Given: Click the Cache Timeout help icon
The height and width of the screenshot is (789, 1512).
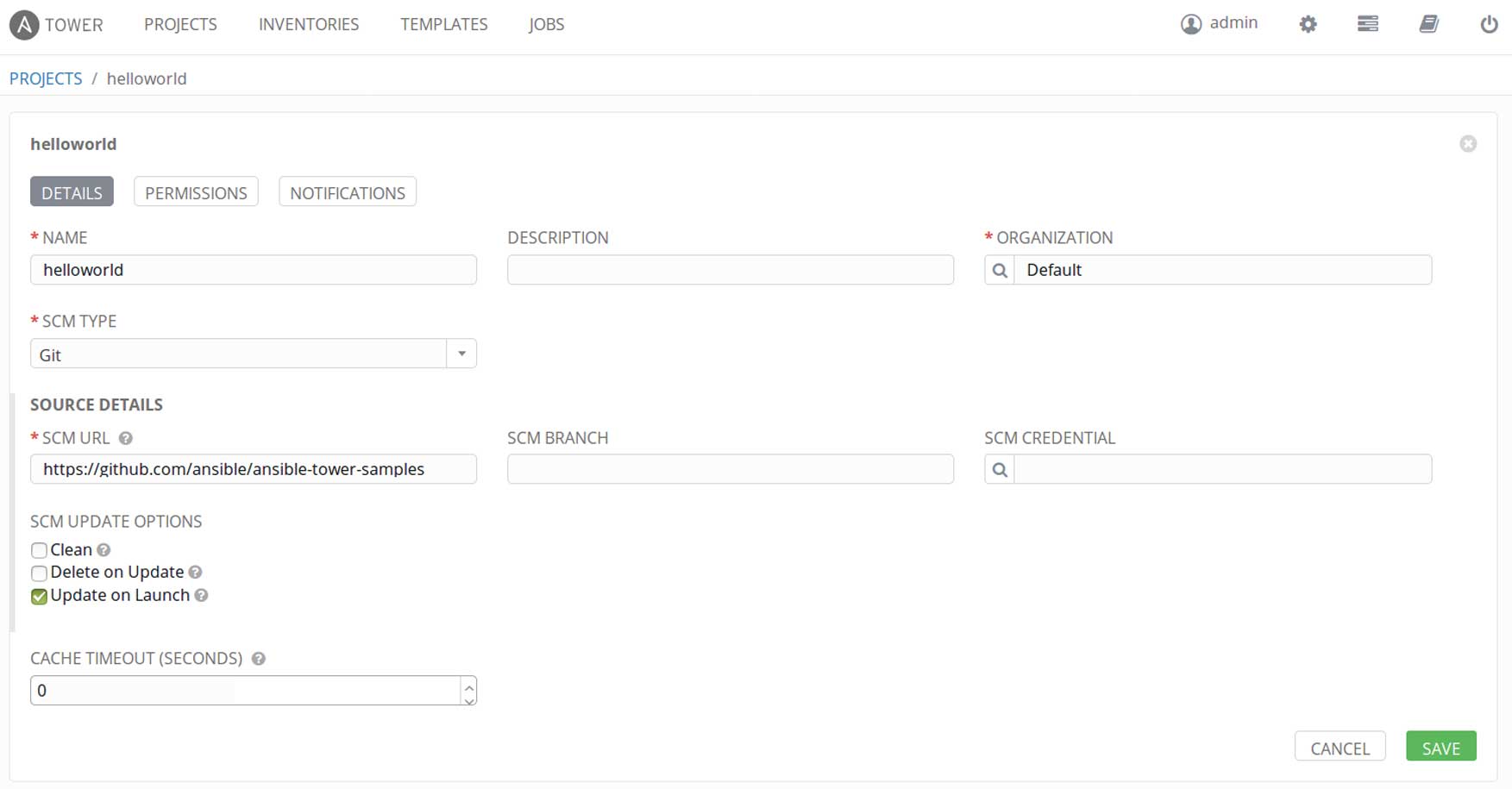Looking at the screenshot, I should [x=259, y=659].
